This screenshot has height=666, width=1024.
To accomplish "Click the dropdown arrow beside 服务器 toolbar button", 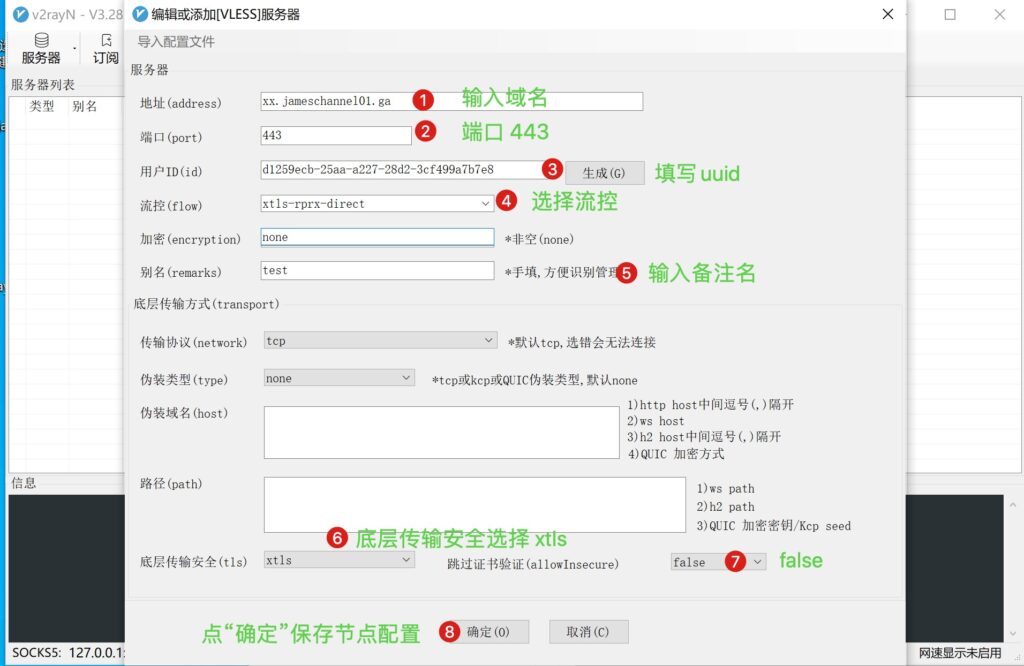I will tap(74, 49).
